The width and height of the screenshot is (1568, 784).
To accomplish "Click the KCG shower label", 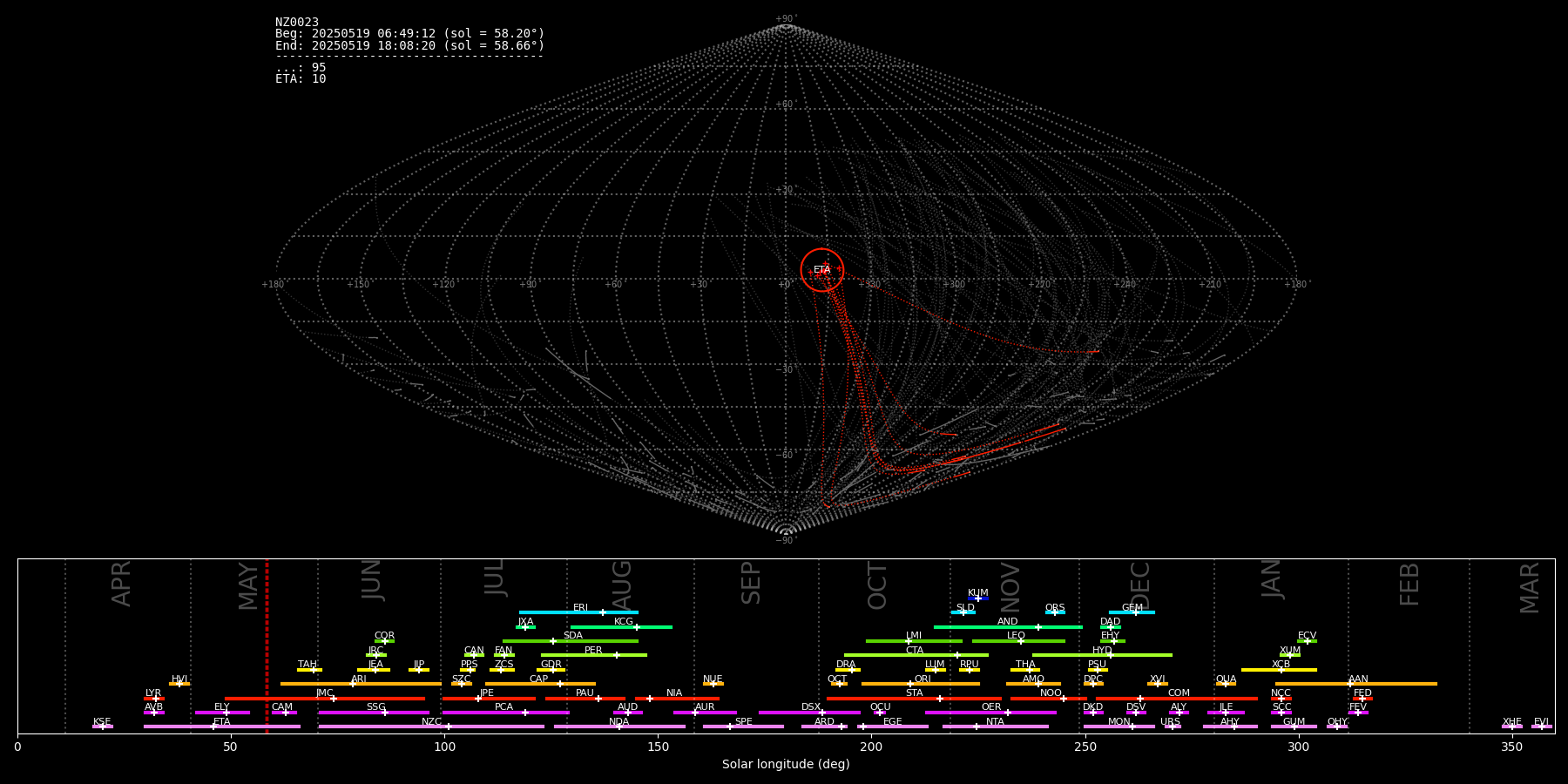I will pos(624,621).
